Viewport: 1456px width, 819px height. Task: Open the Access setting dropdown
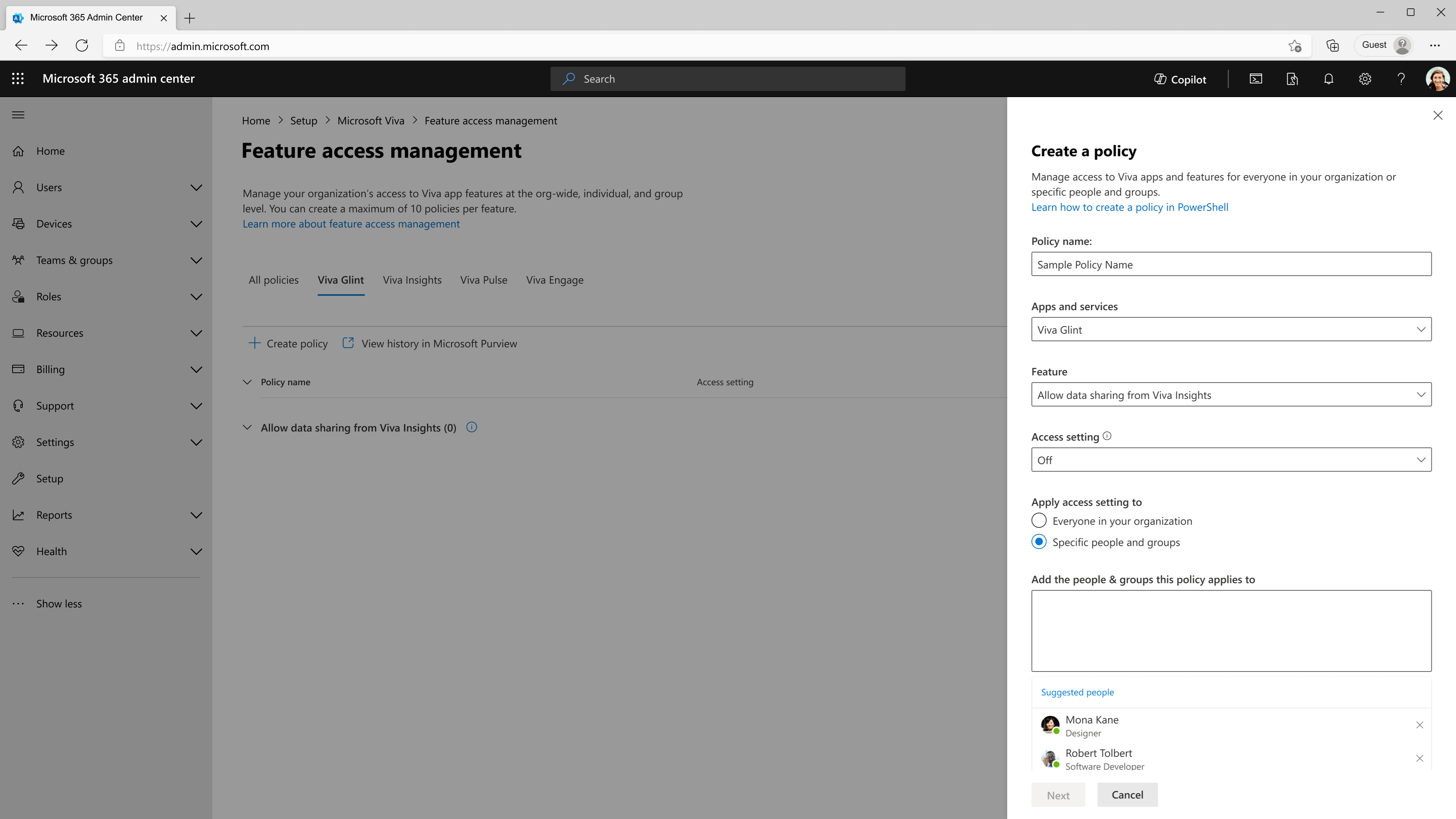pos(1230,460)
